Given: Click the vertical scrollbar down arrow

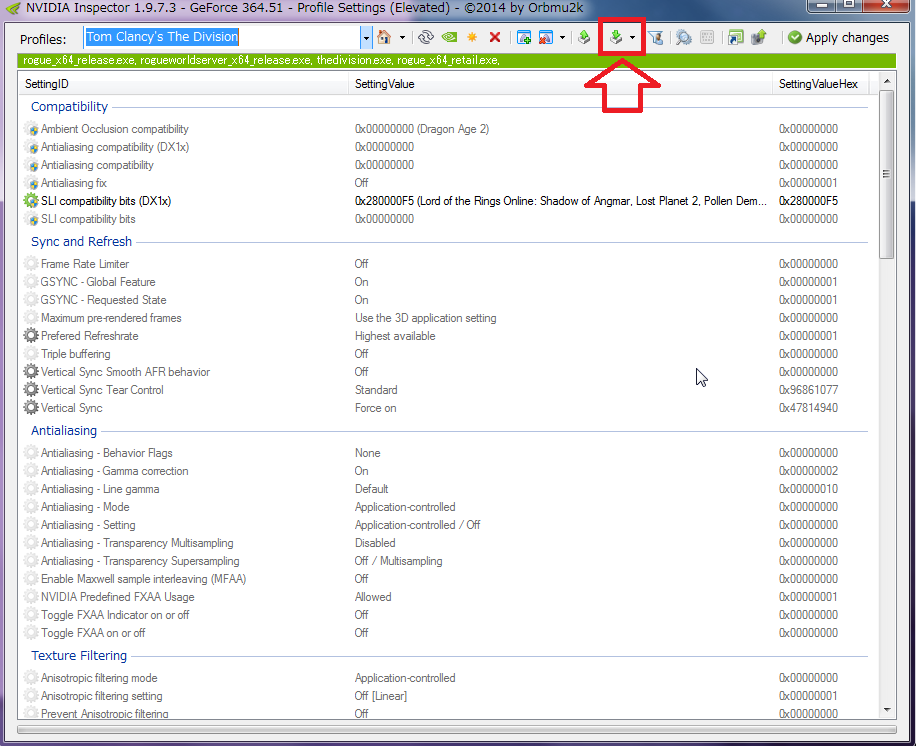Looking at the screenshot, I should tap(887, 710).
